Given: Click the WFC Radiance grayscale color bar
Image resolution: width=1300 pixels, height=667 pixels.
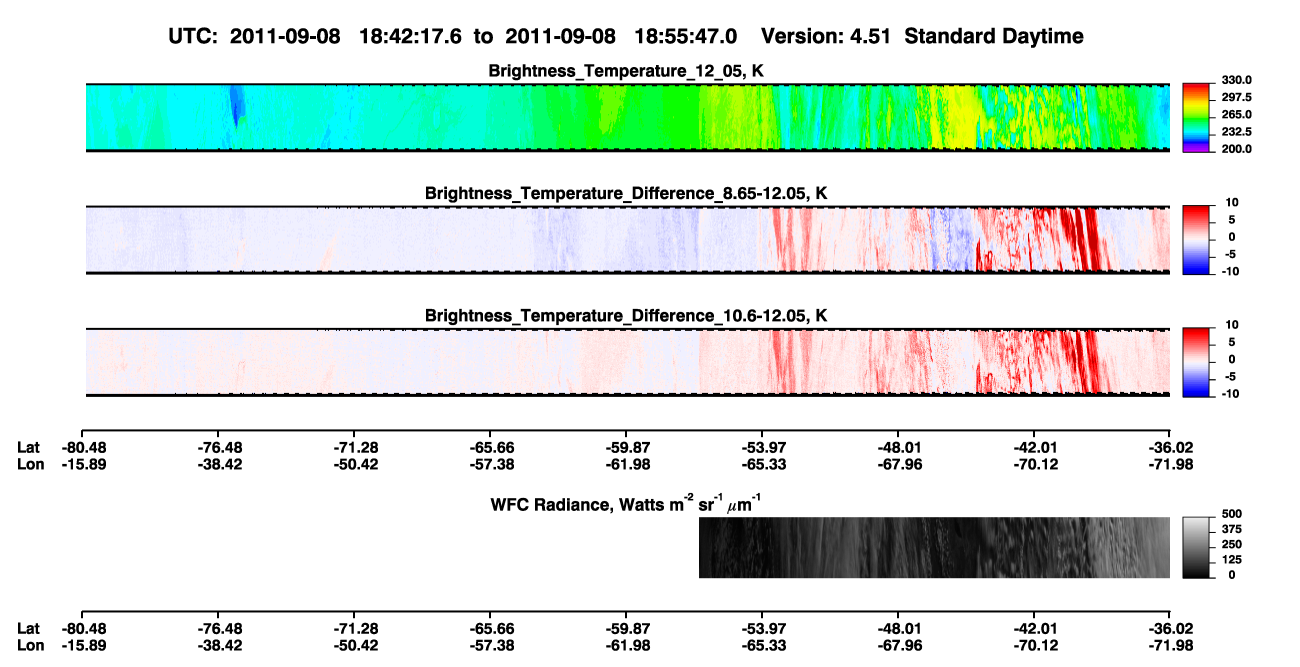Looking at the screenshot, I should (x=1196, y=547).
